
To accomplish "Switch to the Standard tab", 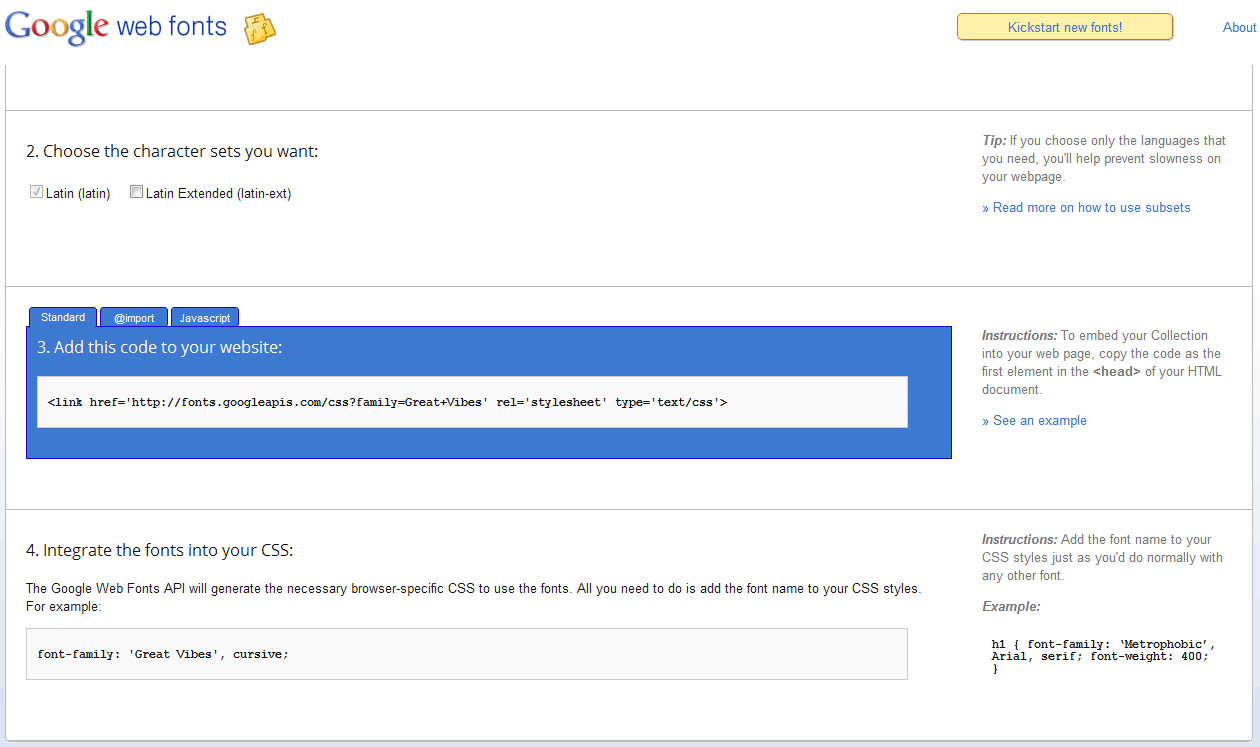I will (63, 317).
